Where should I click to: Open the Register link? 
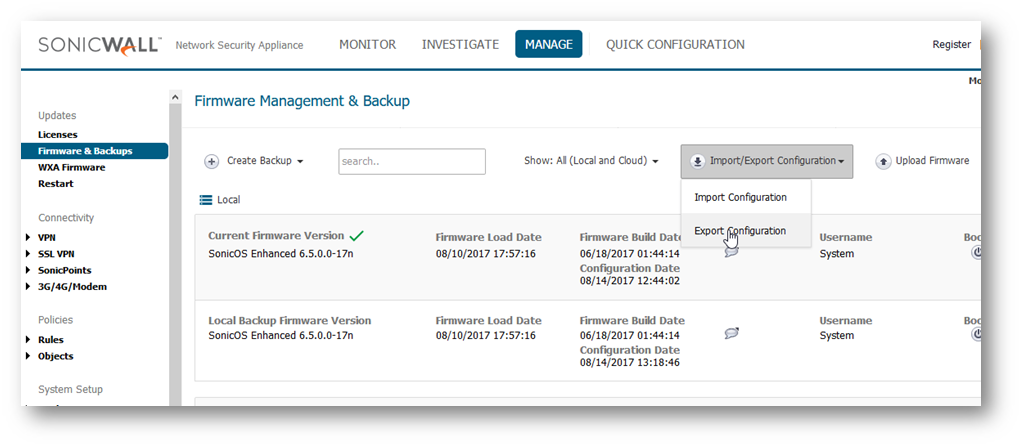pyautogui.click(x=951, y=45)
